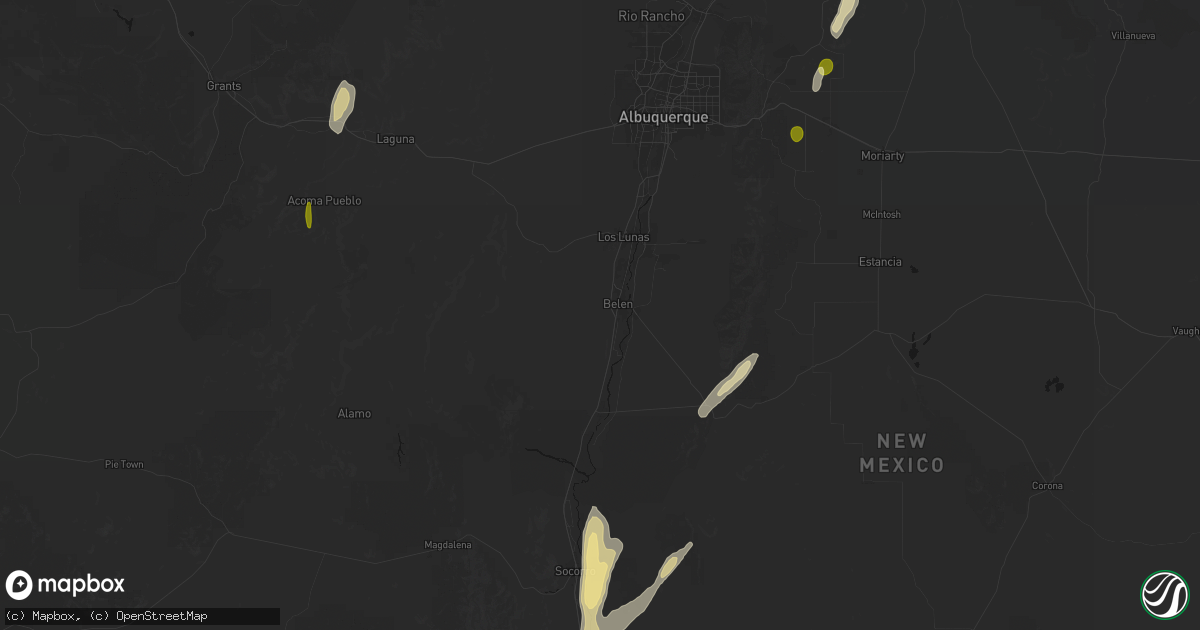
Task: Click the Belen label
Action: [618, 303]
